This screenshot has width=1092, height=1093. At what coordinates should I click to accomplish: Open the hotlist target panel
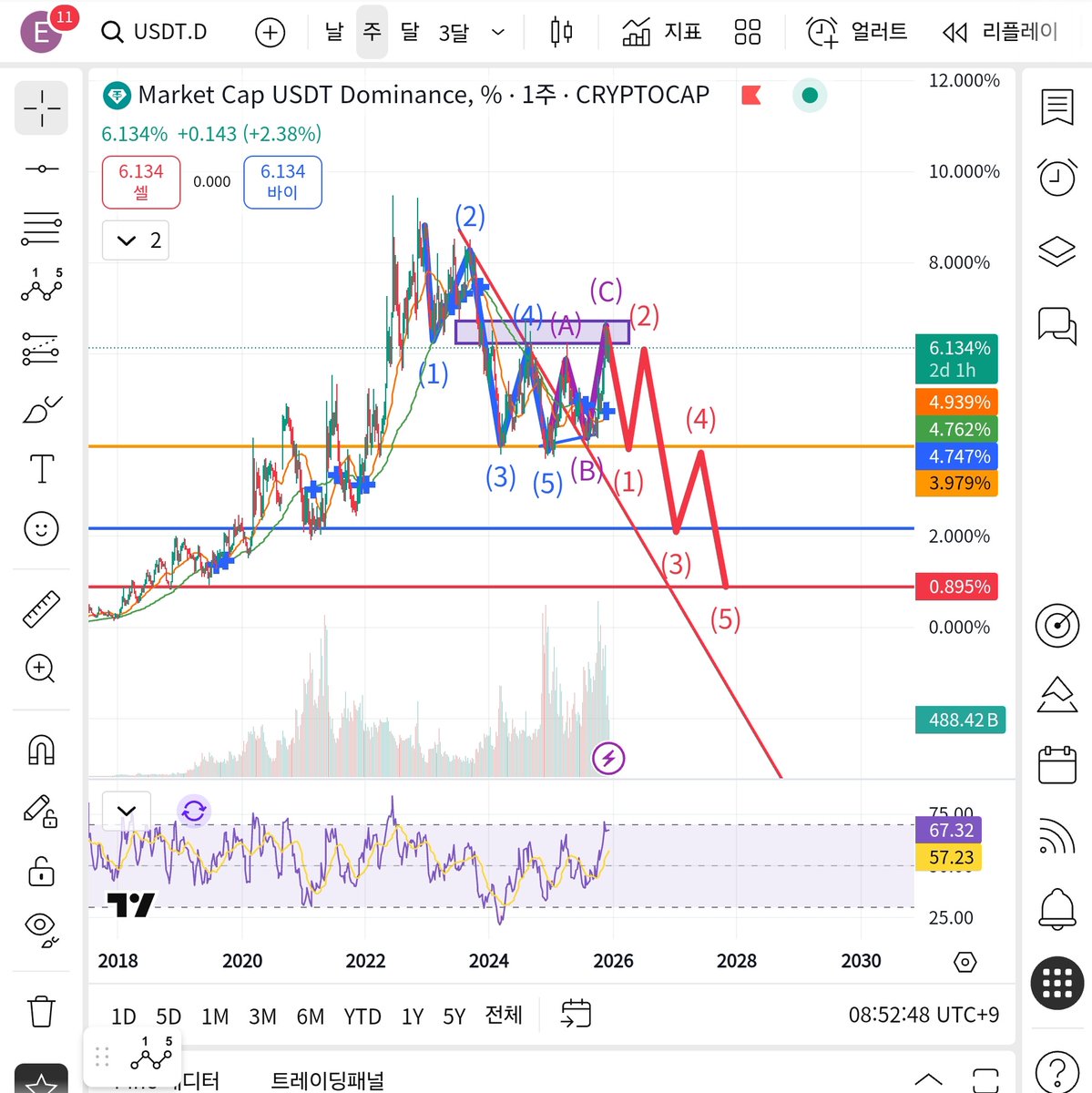[1056, 625]
